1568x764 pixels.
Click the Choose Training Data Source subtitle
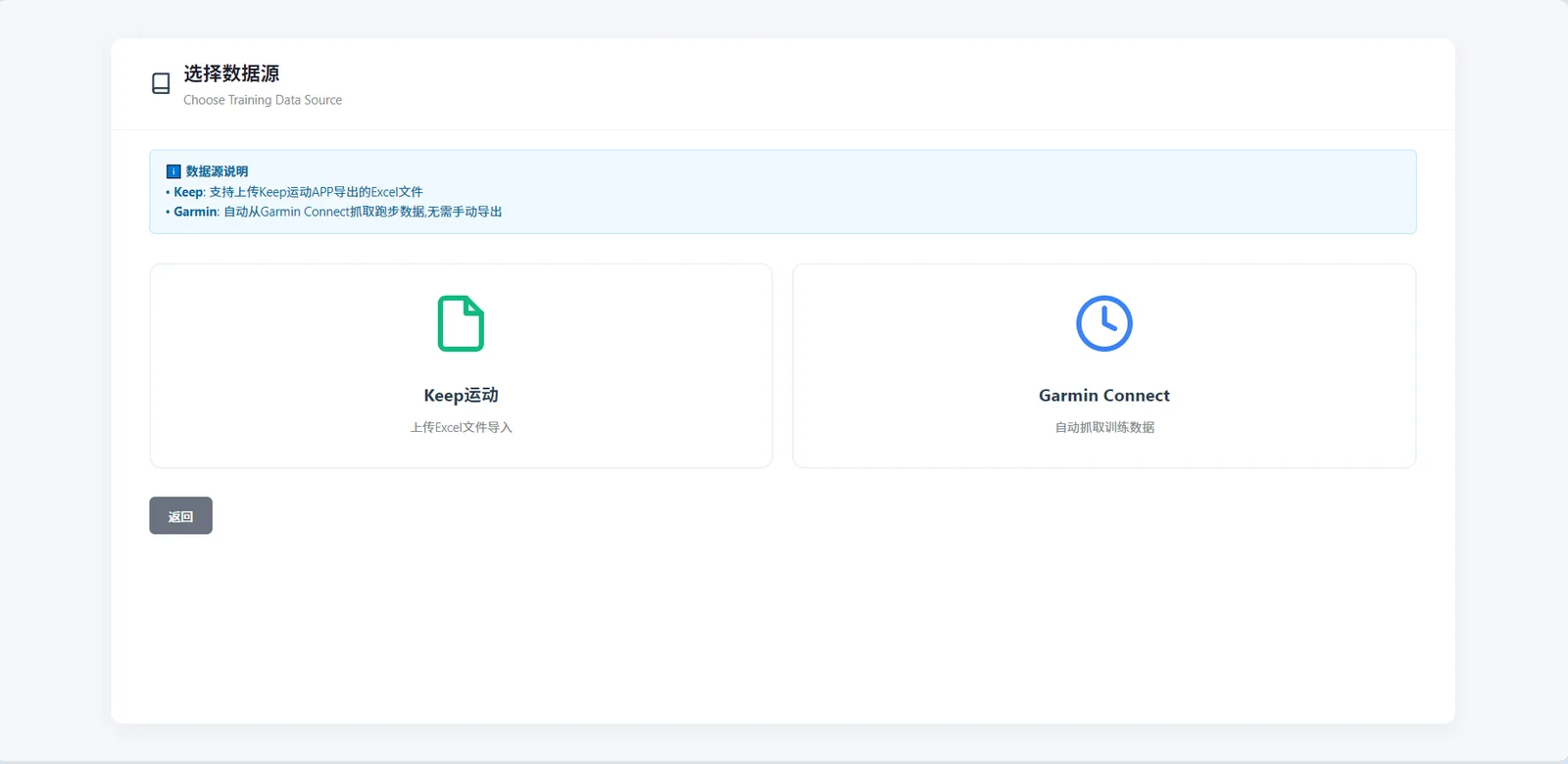[x=263, y=100]
